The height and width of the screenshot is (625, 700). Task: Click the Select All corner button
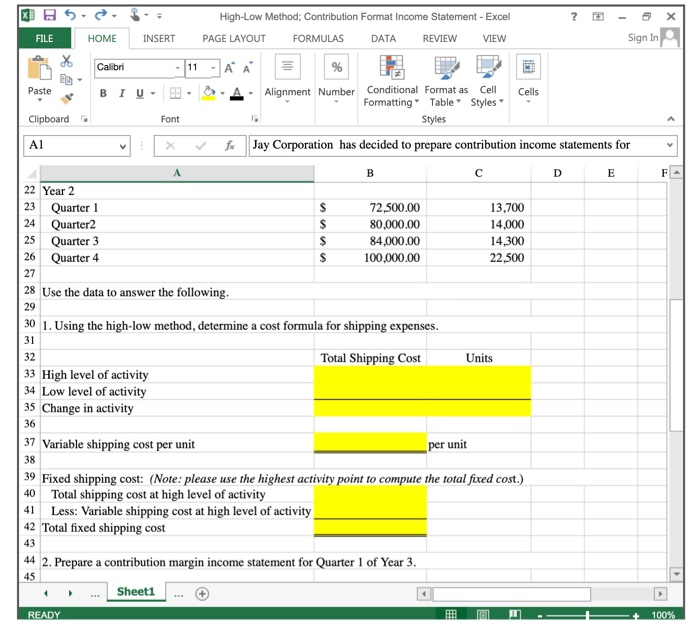(x=31, y=173)
